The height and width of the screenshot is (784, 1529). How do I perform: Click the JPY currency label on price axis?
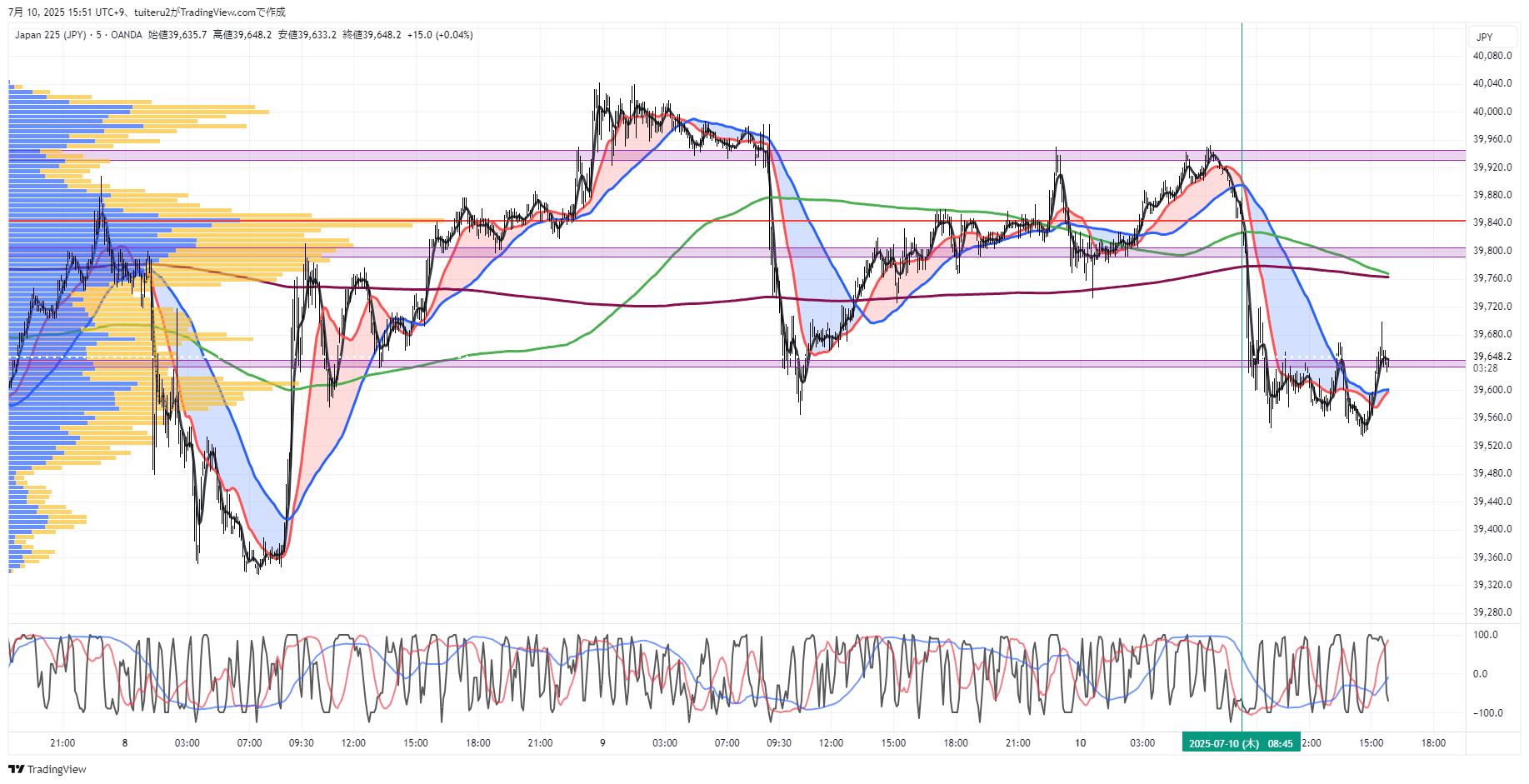[x=1485, y=37]
